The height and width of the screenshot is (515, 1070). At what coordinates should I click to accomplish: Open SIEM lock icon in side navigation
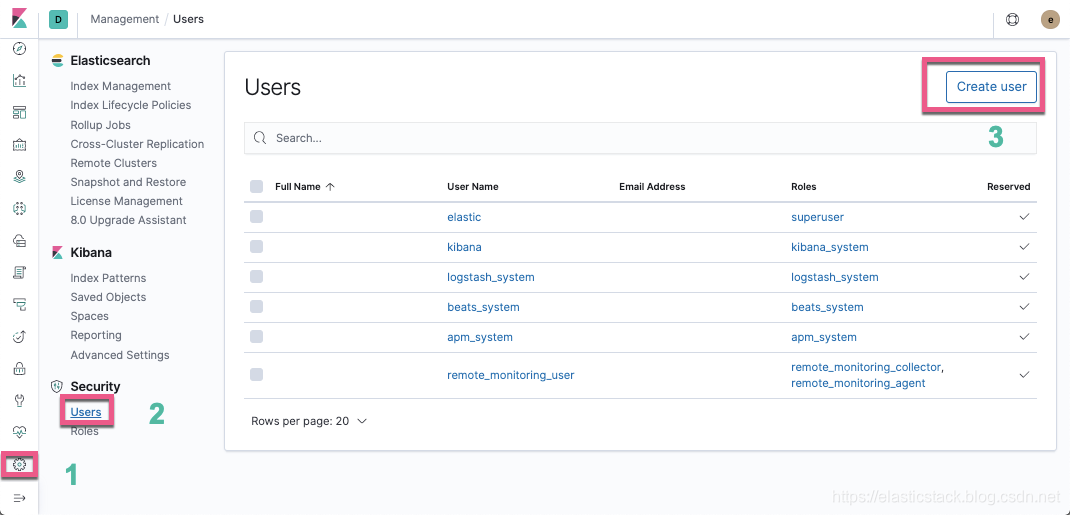pyautogui.click(x=20, y=369)
